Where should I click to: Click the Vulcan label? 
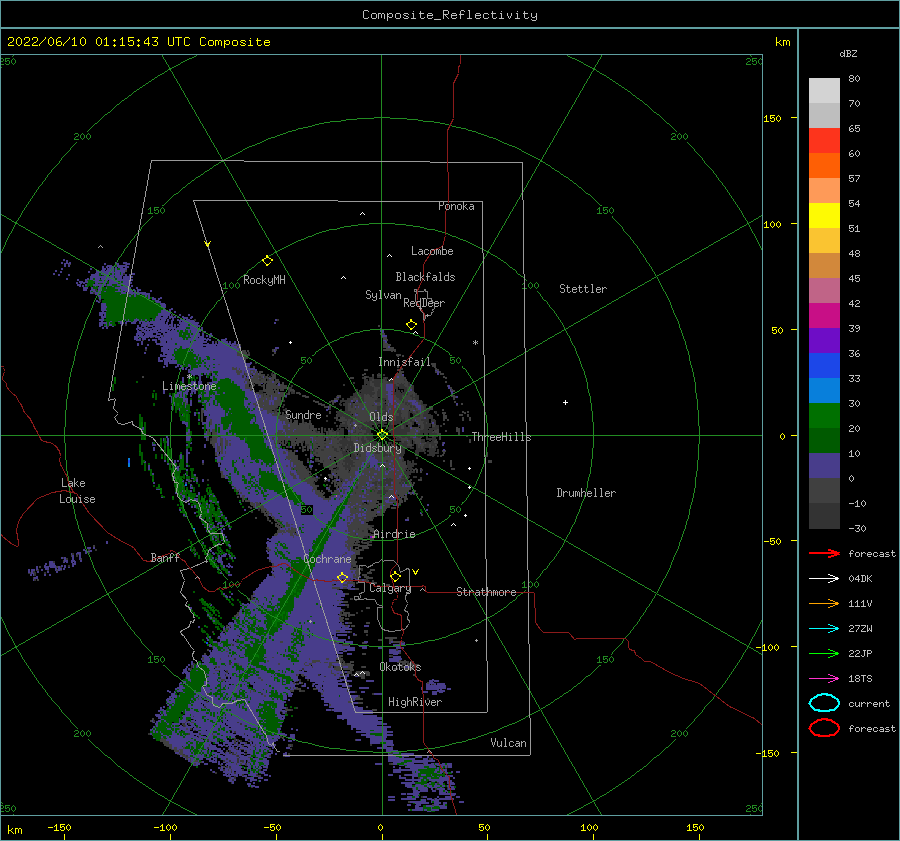point(509,743)
